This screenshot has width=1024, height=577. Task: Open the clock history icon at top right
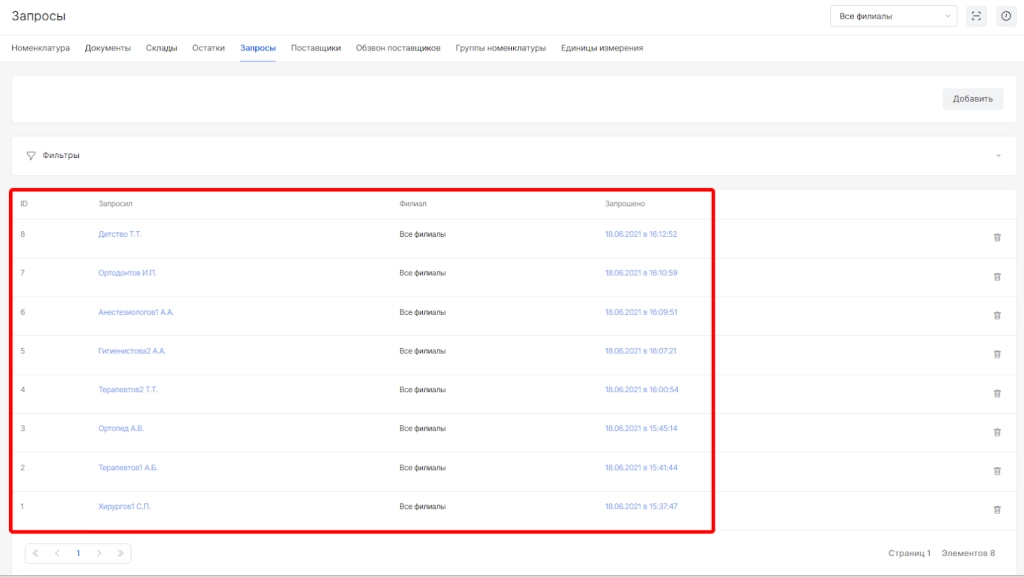[x=1006, y=16]
